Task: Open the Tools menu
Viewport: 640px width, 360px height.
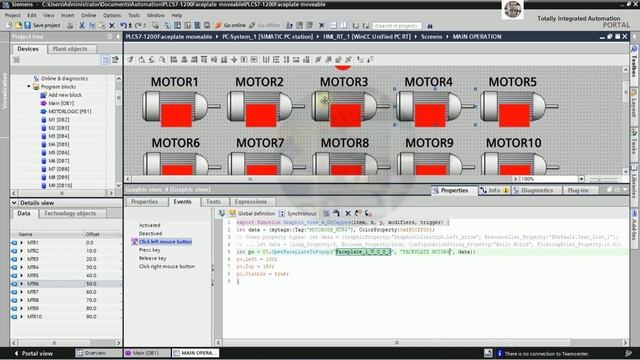Action: tap(134, 15)
